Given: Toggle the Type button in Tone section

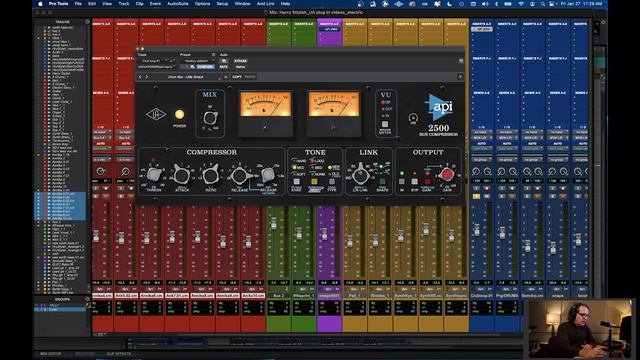Looking at the screenshot, I should [332, 182].
